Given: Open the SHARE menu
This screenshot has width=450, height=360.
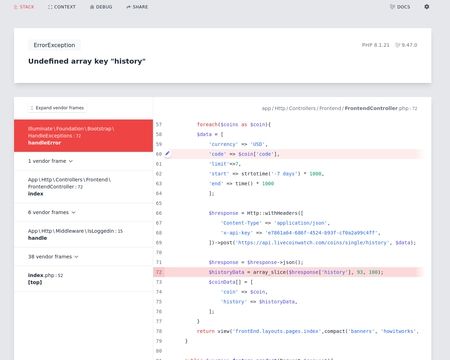Looking at the screenshot, I should click(137, 7).
